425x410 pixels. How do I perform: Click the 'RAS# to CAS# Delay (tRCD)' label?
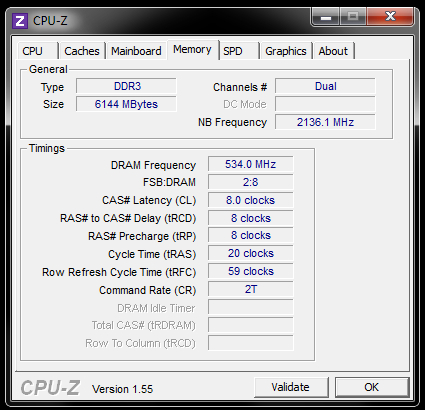pos(128,218)
